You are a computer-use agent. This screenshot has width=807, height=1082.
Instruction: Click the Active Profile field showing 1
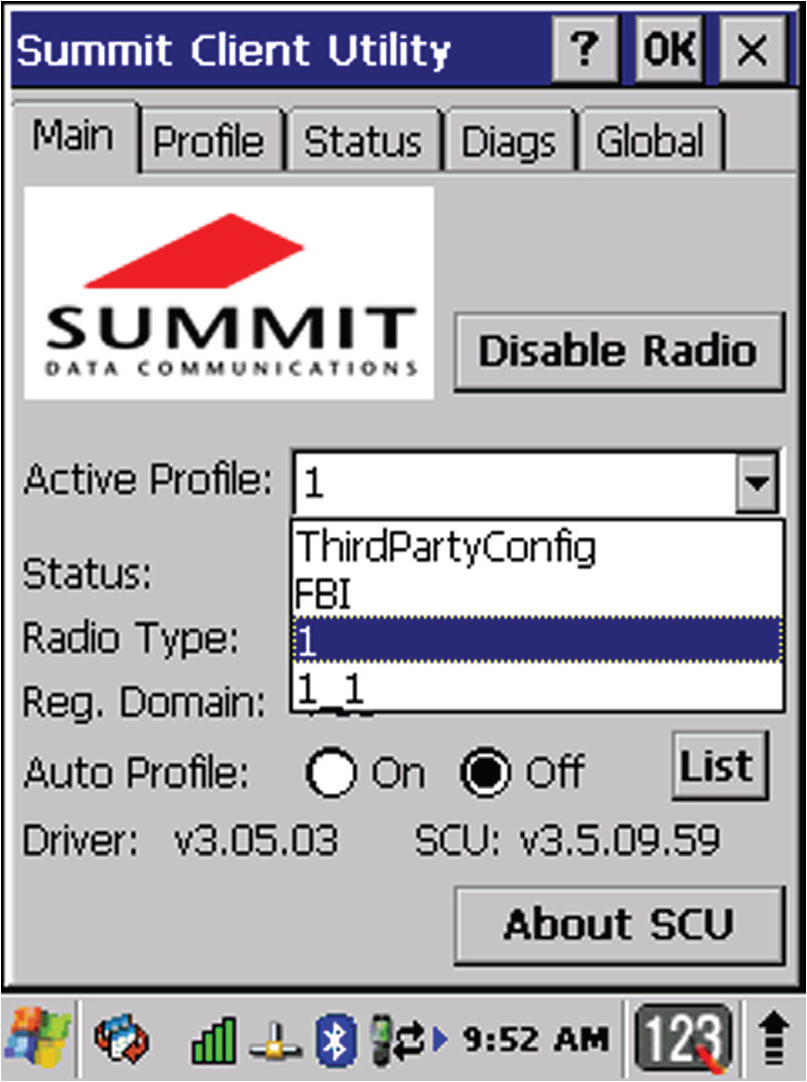[515, 482]
